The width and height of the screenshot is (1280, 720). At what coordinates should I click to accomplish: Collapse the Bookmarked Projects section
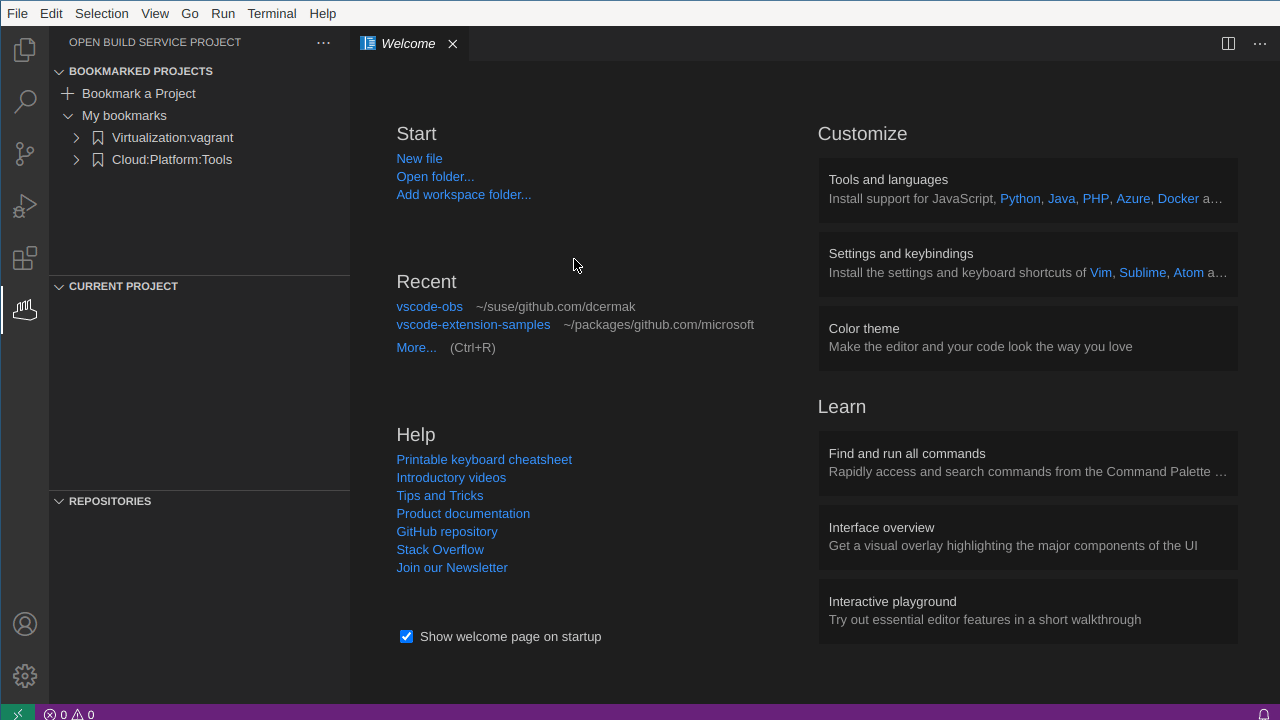59,72
